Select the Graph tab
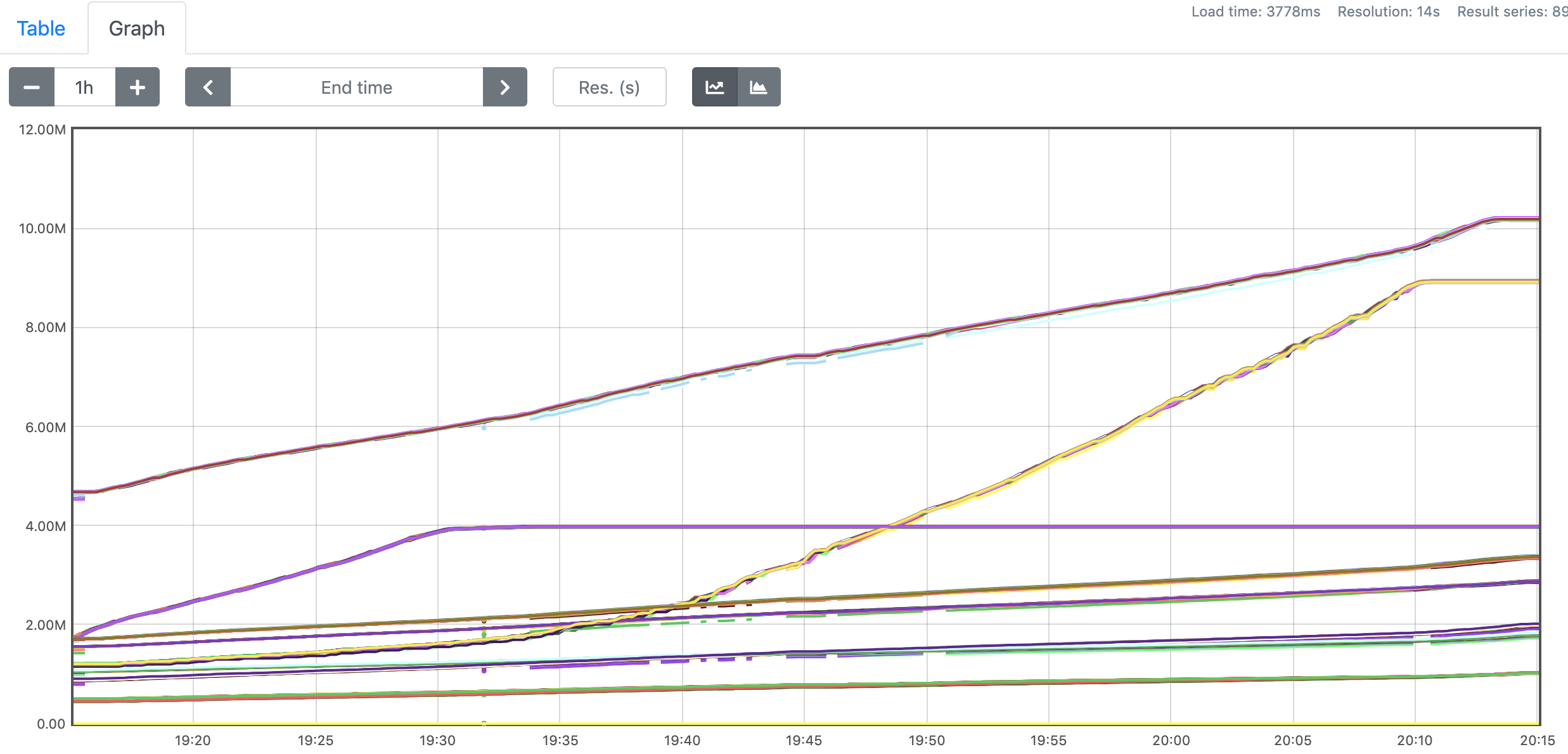This screenshot has height=754, width=1568. coord(136,29)
